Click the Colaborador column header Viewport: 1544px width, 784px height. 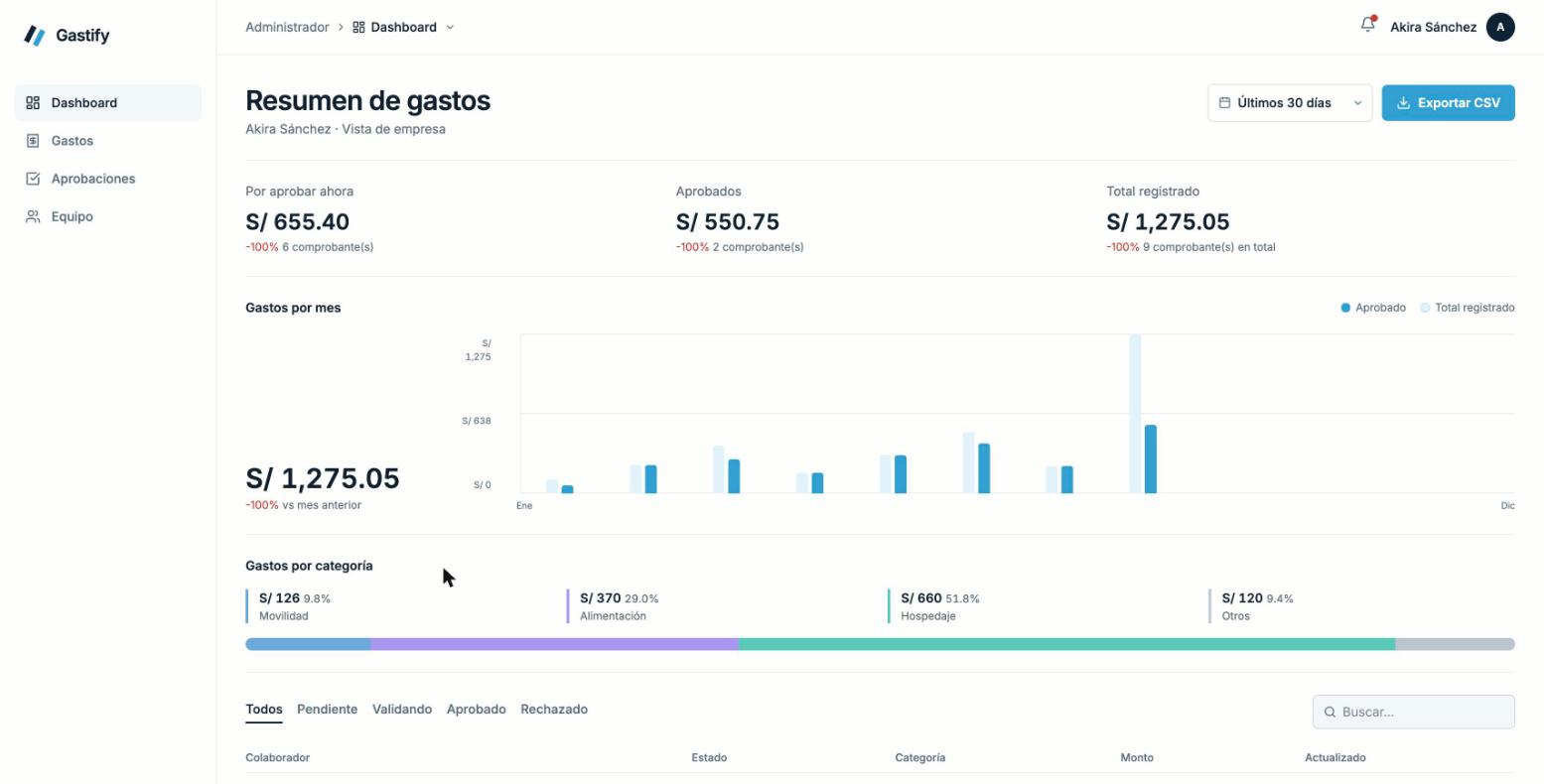pyautogui.click(x=277, y=757)
